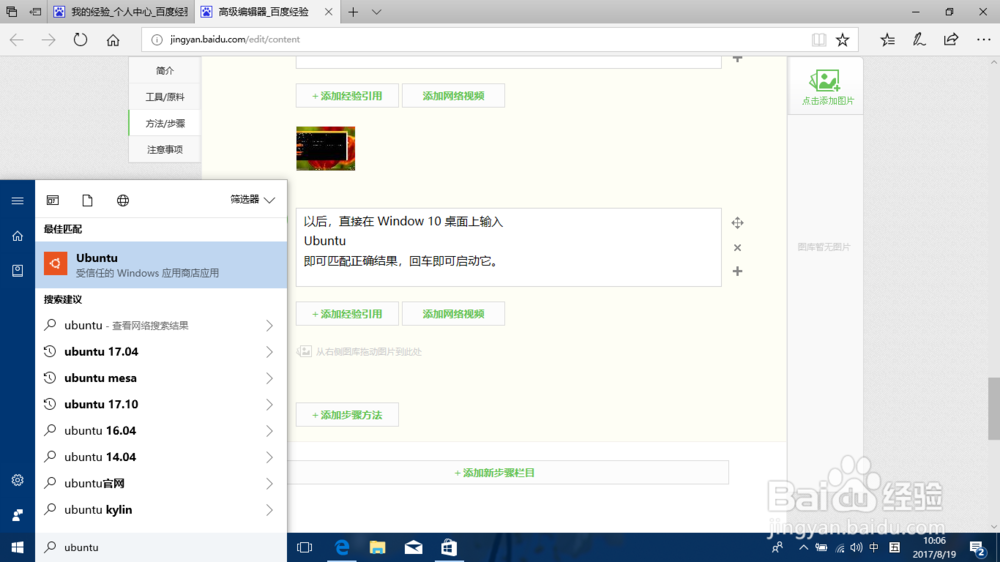Click the ubuntu search input box
Image resolution: width=1000 pixels, height=562 pixels.
coord(161,547)
